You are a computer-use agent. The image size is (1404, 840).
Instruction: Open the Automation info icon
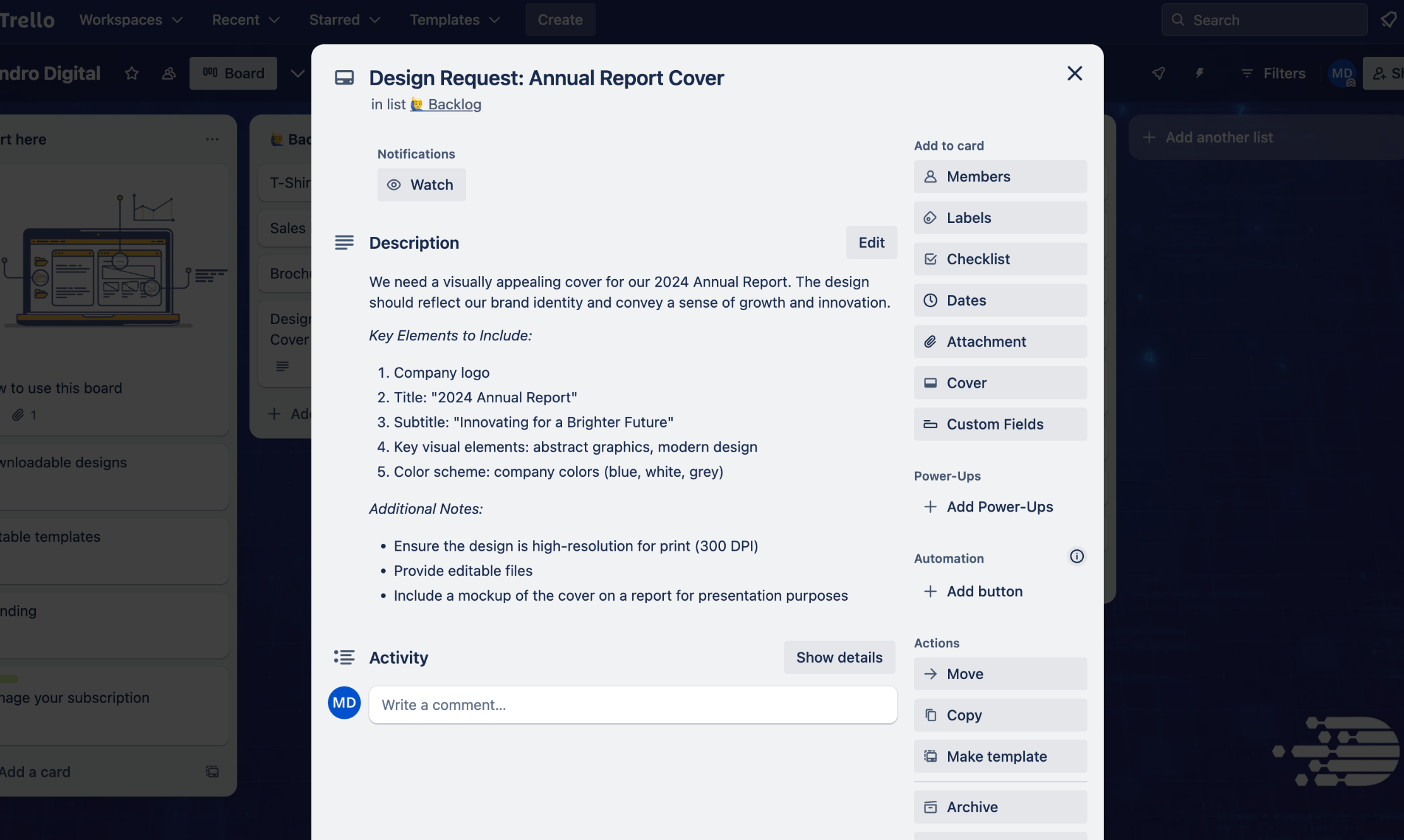[1076, 556]
